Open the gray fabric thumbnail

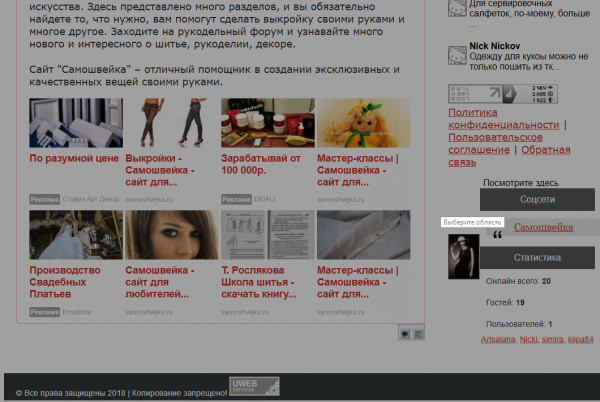[x=364, y=235]
